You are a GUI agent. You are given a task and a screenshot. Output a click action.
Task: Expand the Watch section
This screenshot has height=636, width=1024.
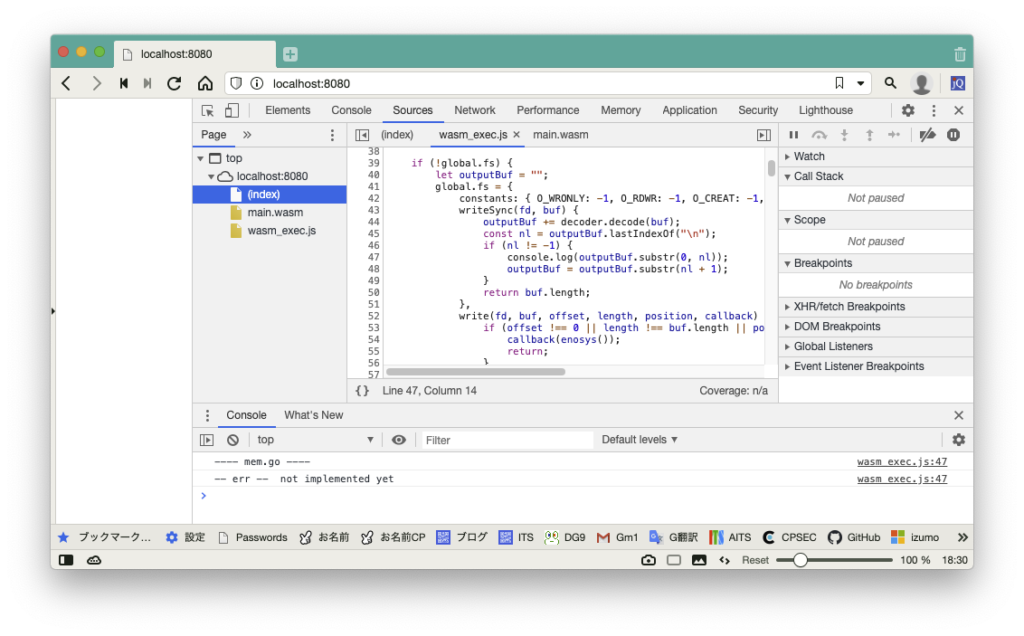click(809, 156)
